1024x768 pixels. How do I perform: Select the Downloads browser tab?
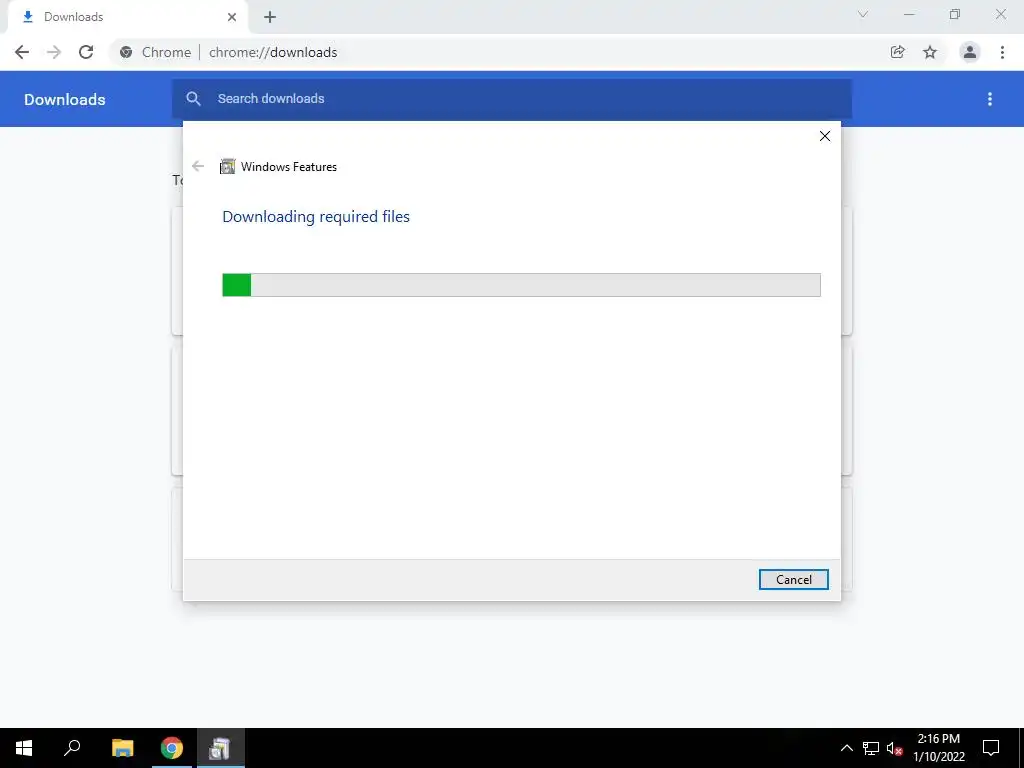[127, 17]
